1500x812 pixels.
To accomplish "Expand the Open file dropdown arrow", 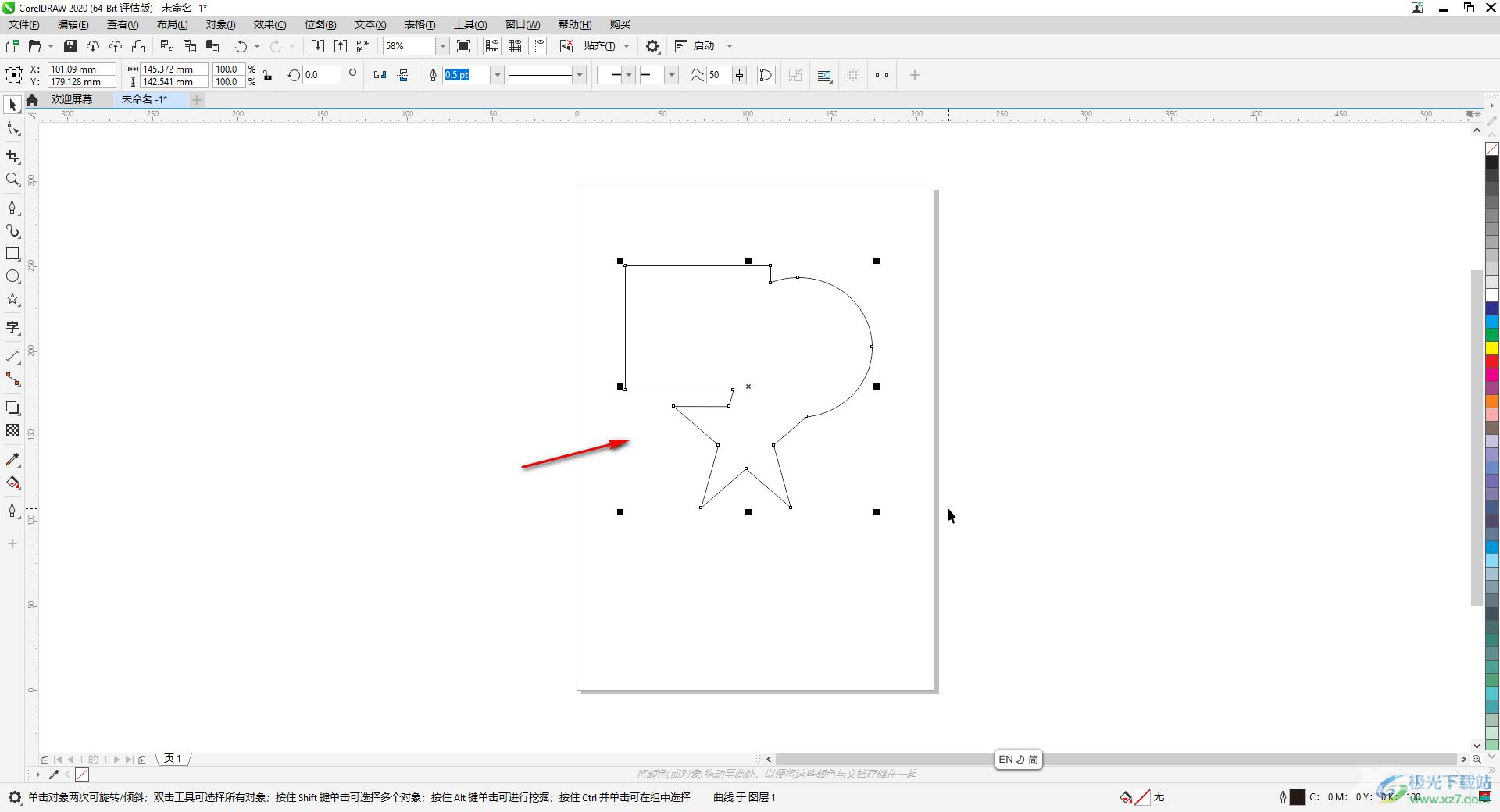I will click(x=51, y=46).
